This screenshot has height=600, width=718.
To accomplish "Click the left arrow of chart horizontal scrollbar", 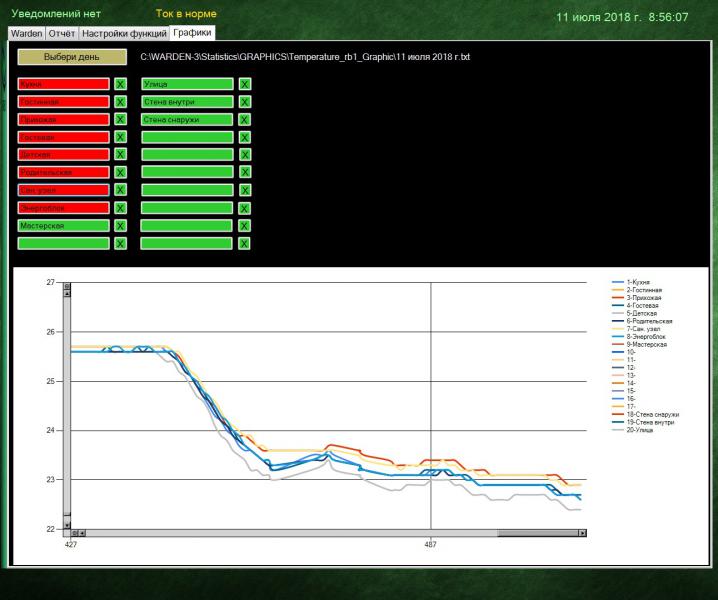I will click(82, 533).
